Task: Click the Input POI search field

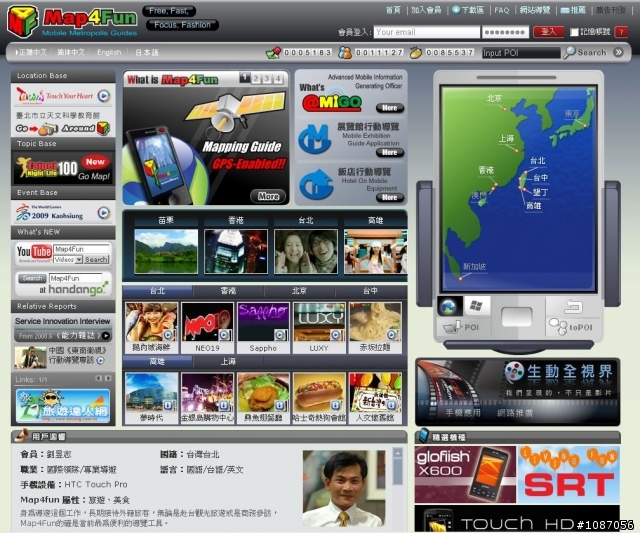Action: [x=521, y=53]
